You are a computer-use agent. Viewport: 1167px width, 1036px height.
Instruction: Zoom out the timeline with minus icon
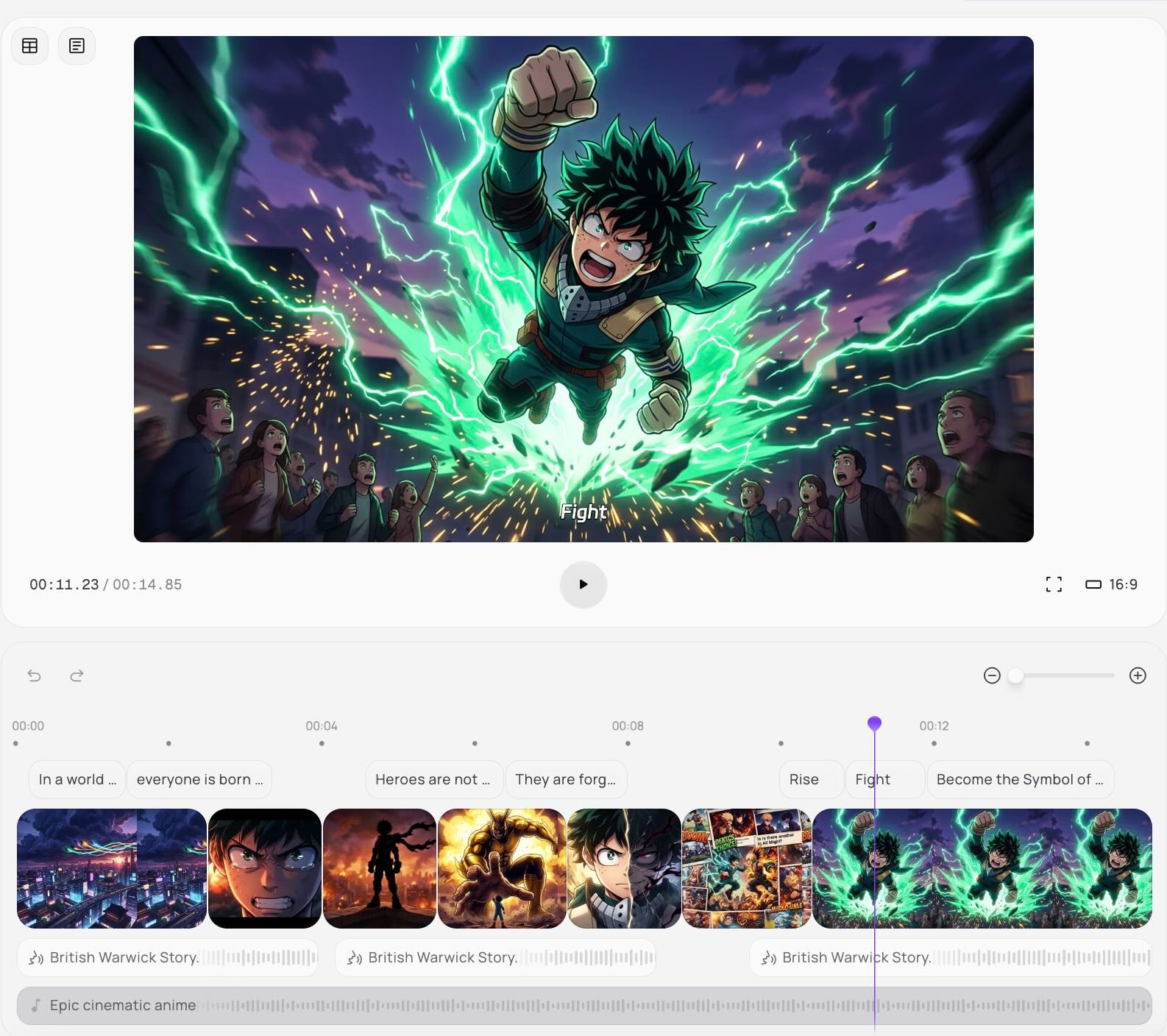(992, 675)
